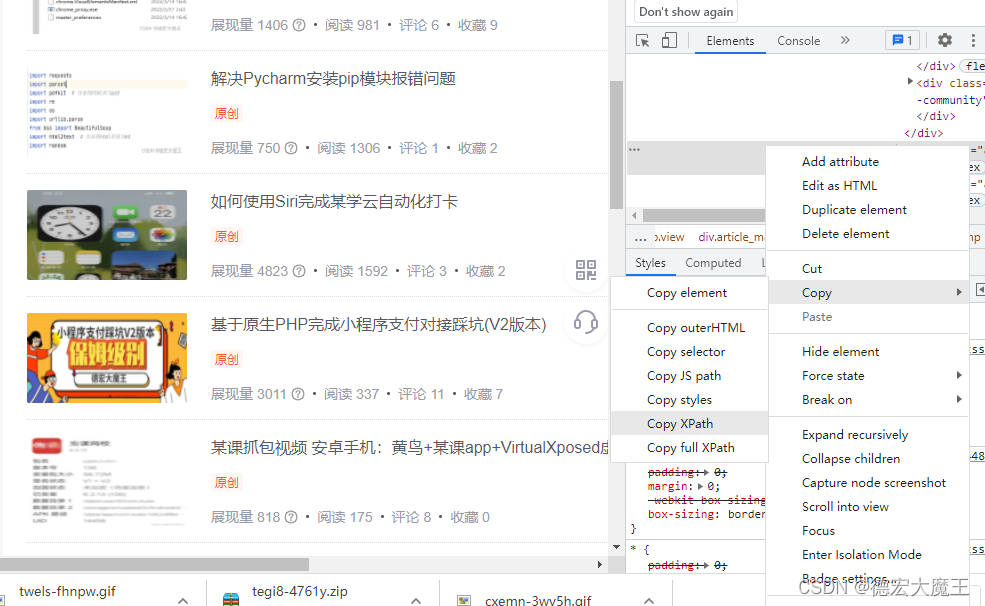This screenshot has height=606, width=985.
Task: Click the headset customer-service floating icon
Action: tap(586, 322)
